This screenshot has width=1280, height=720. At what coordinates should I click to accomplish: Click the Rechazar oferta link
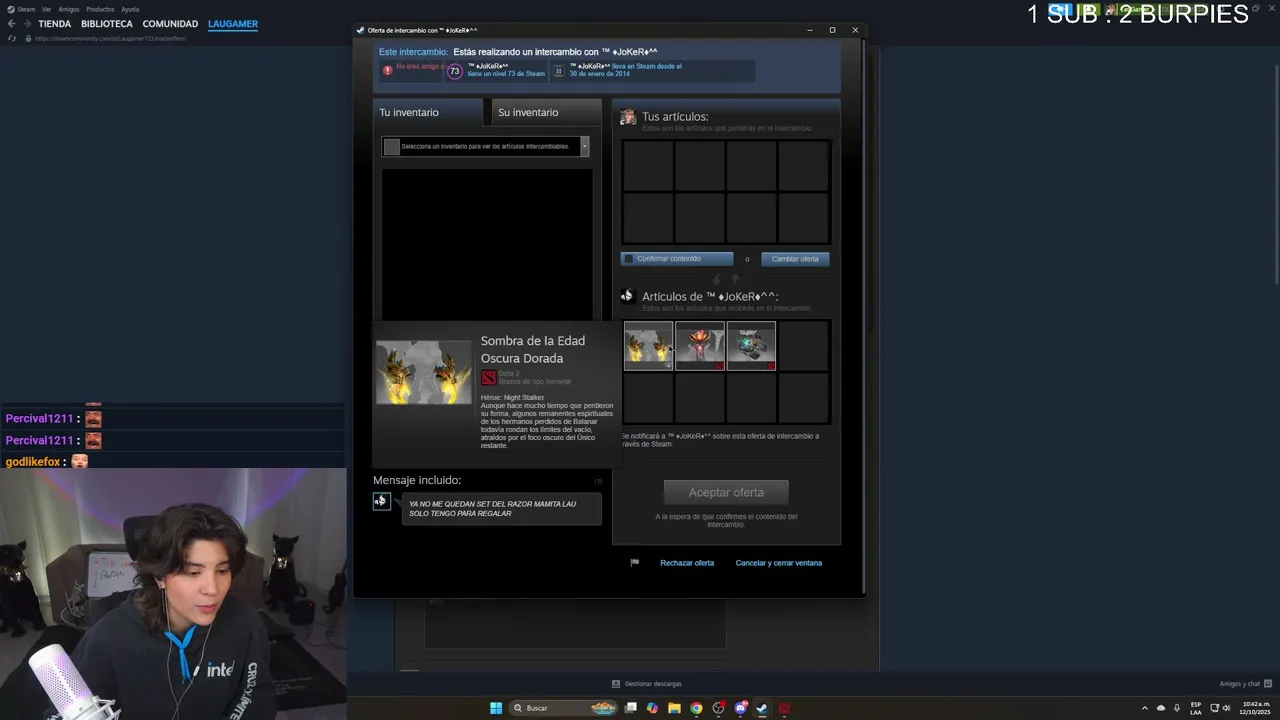tap(687, 563)
